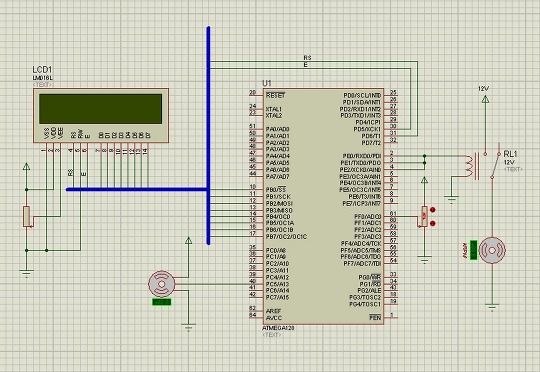
Task: Click the RL1 relay label
Action: tap(510, 154)
